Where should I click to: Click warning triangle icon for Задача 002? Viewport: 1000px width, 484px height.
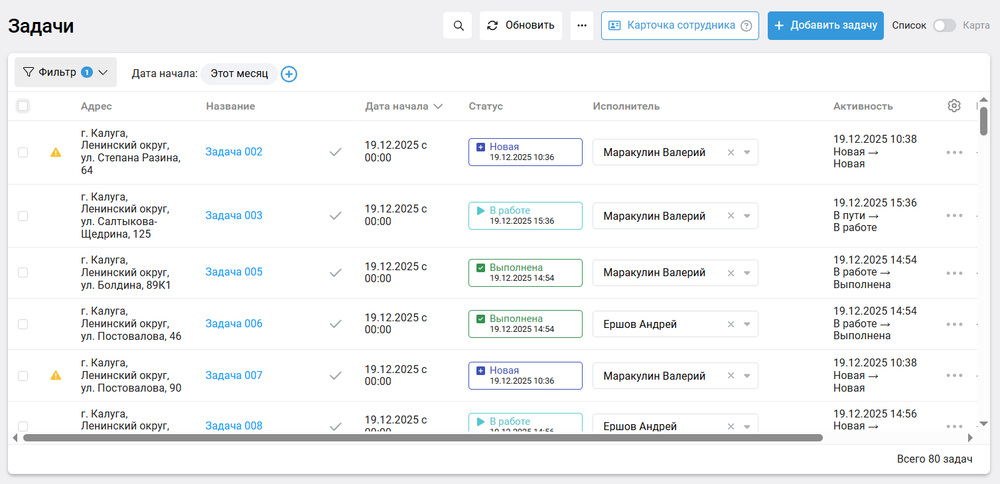click(x=56, y=152)
